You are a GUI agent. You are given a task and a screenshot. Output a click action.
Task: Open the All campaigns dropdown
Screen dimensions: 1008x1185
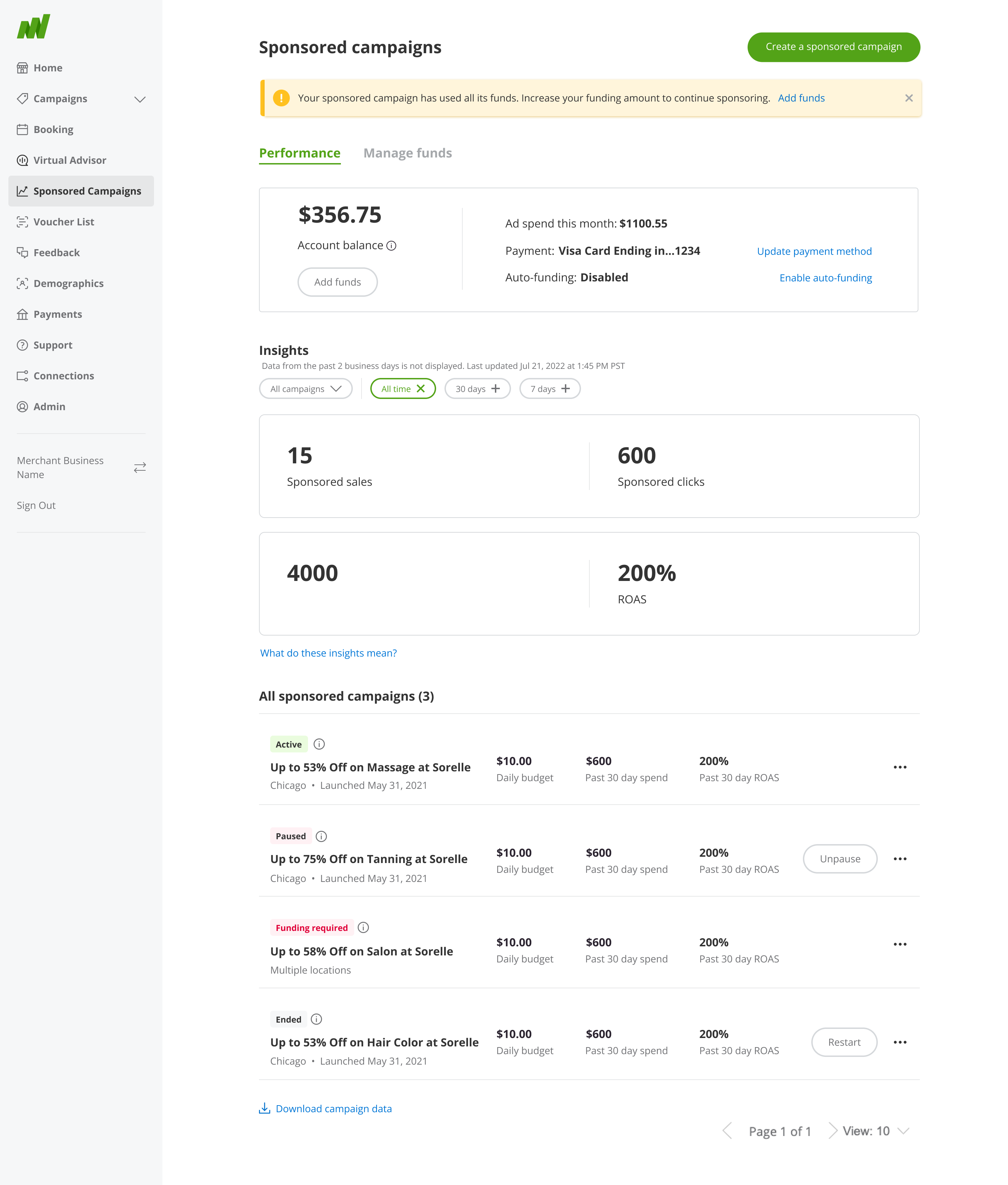coord(306,388)
